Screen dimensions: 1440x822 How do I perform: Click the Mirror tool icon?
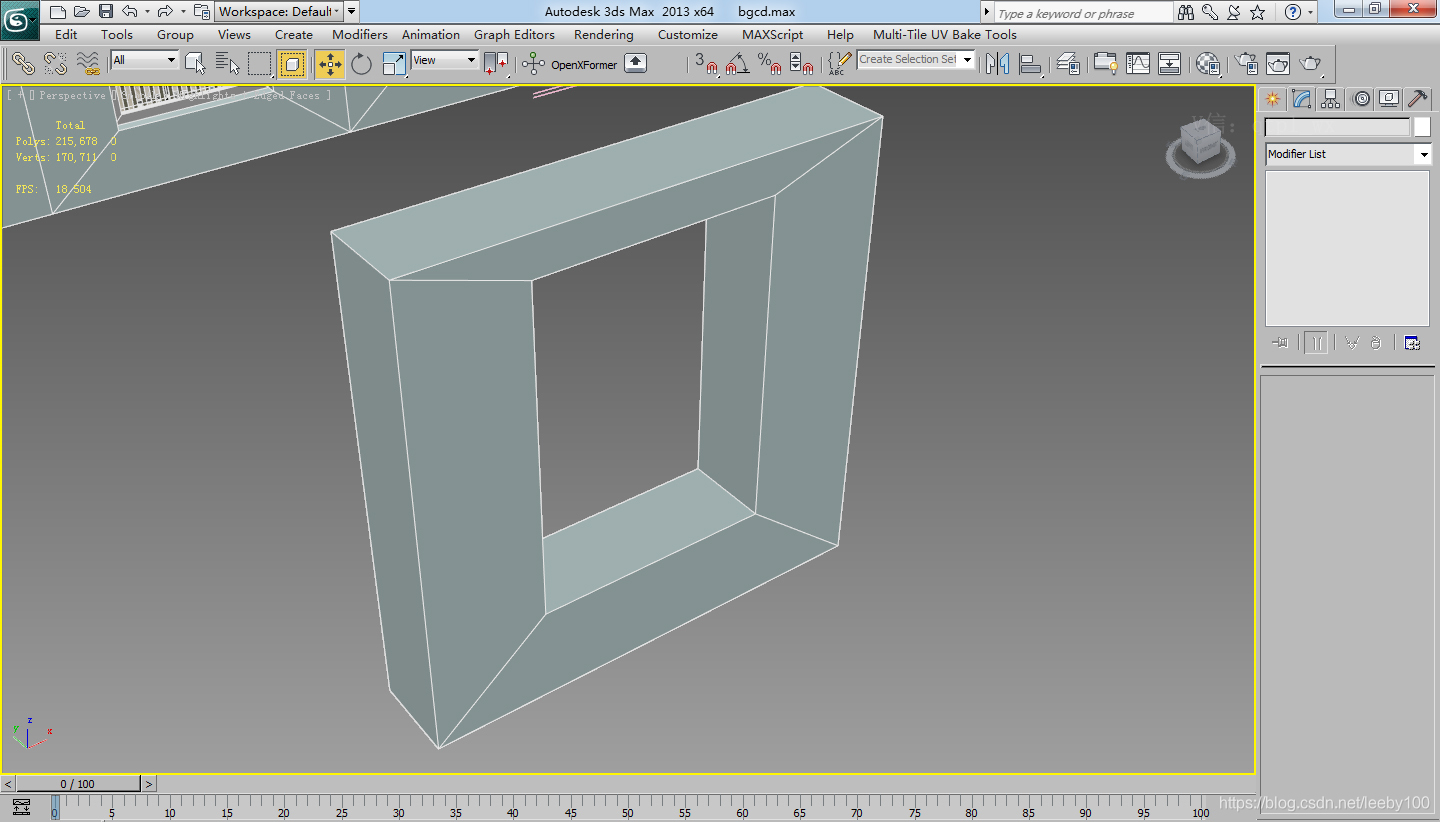click(x=997, y=63)
